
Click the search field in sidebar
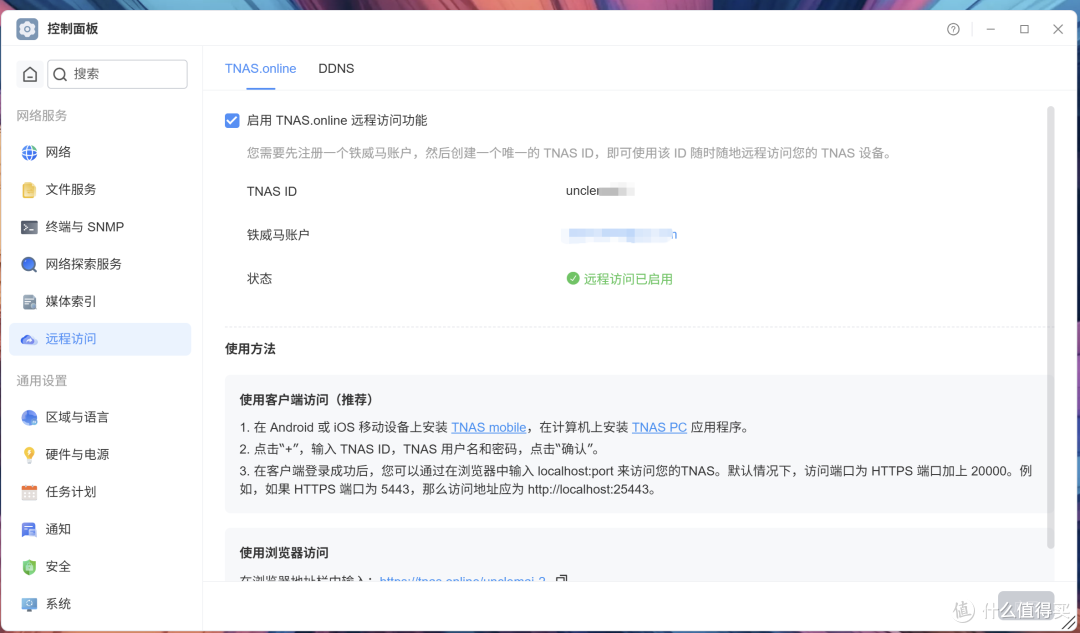point(117,74)
